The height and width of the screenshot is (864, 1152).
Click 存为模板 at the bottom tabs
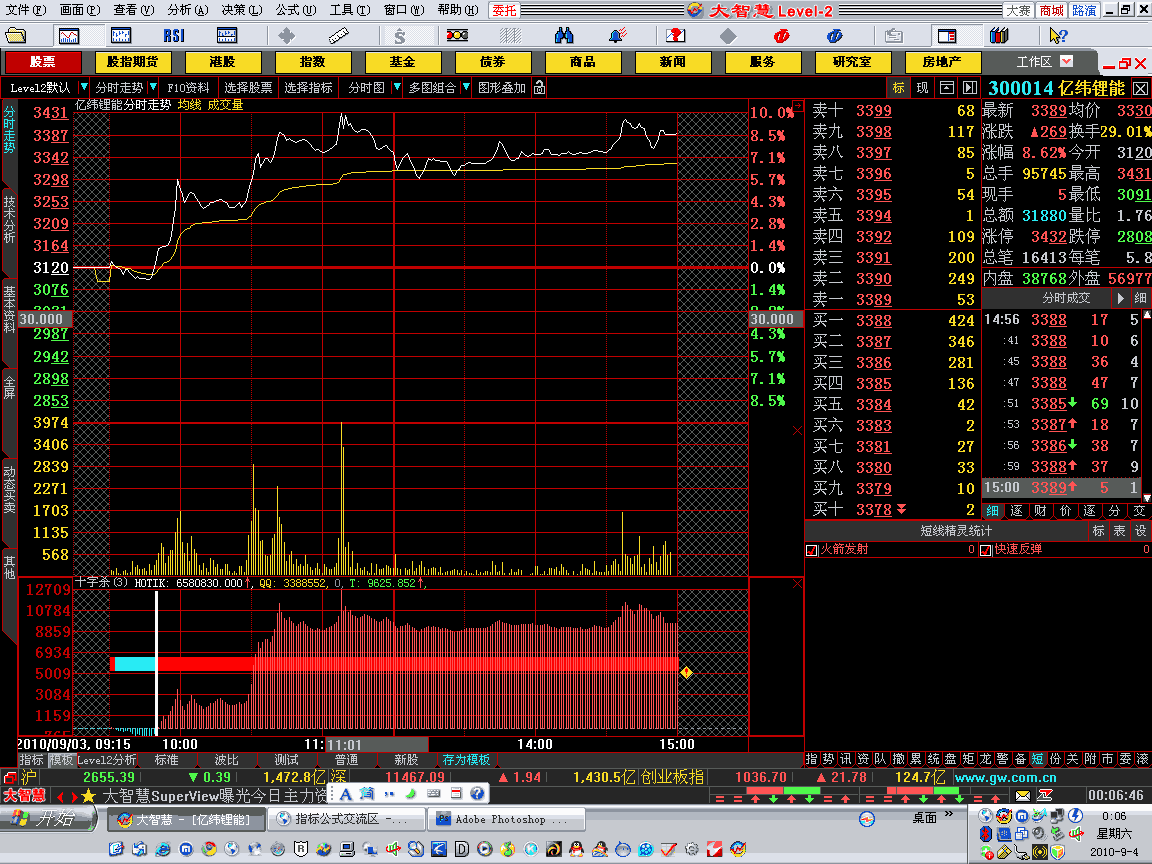(466, 760)
